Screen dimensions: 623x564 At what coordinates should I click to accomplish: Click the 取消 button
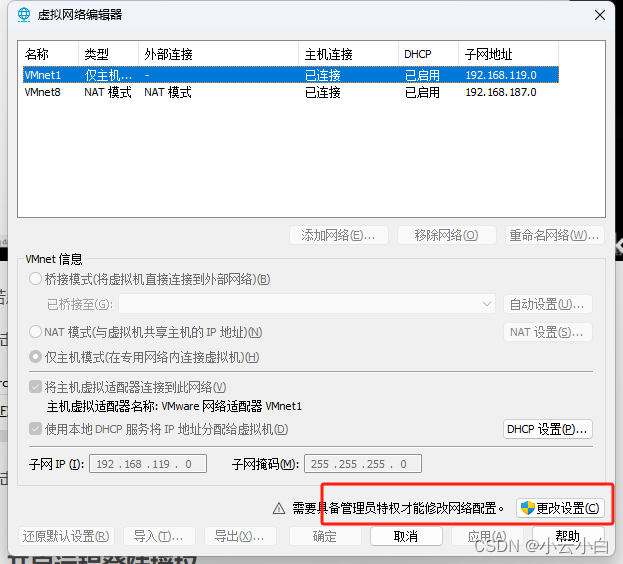pyautogui.click(x=406, y=536)
